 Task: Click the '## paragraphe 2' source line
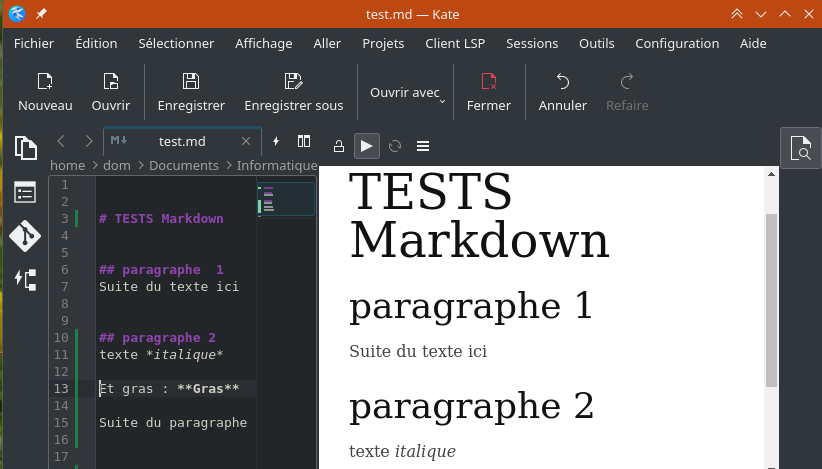tap(157, 337)
